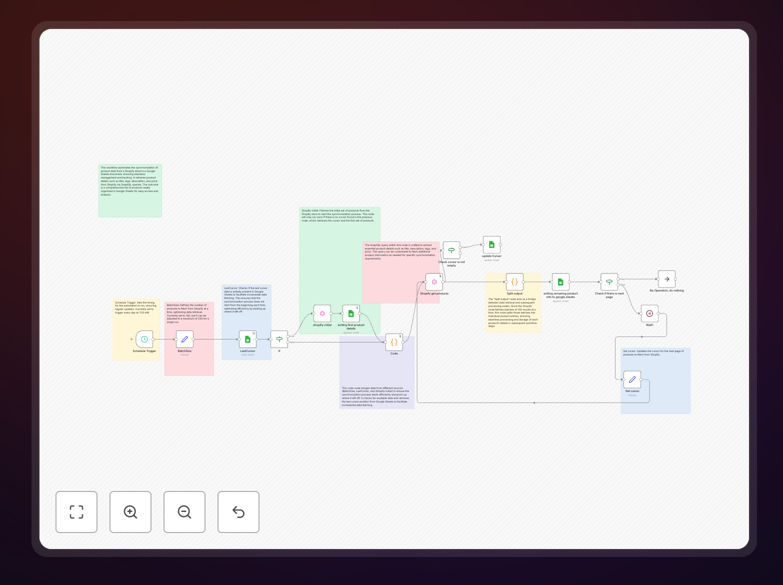The width and height of the screenshot is (783, 585).
Task: Click the fit-to-view button
Action: click(x=76, y=512)
